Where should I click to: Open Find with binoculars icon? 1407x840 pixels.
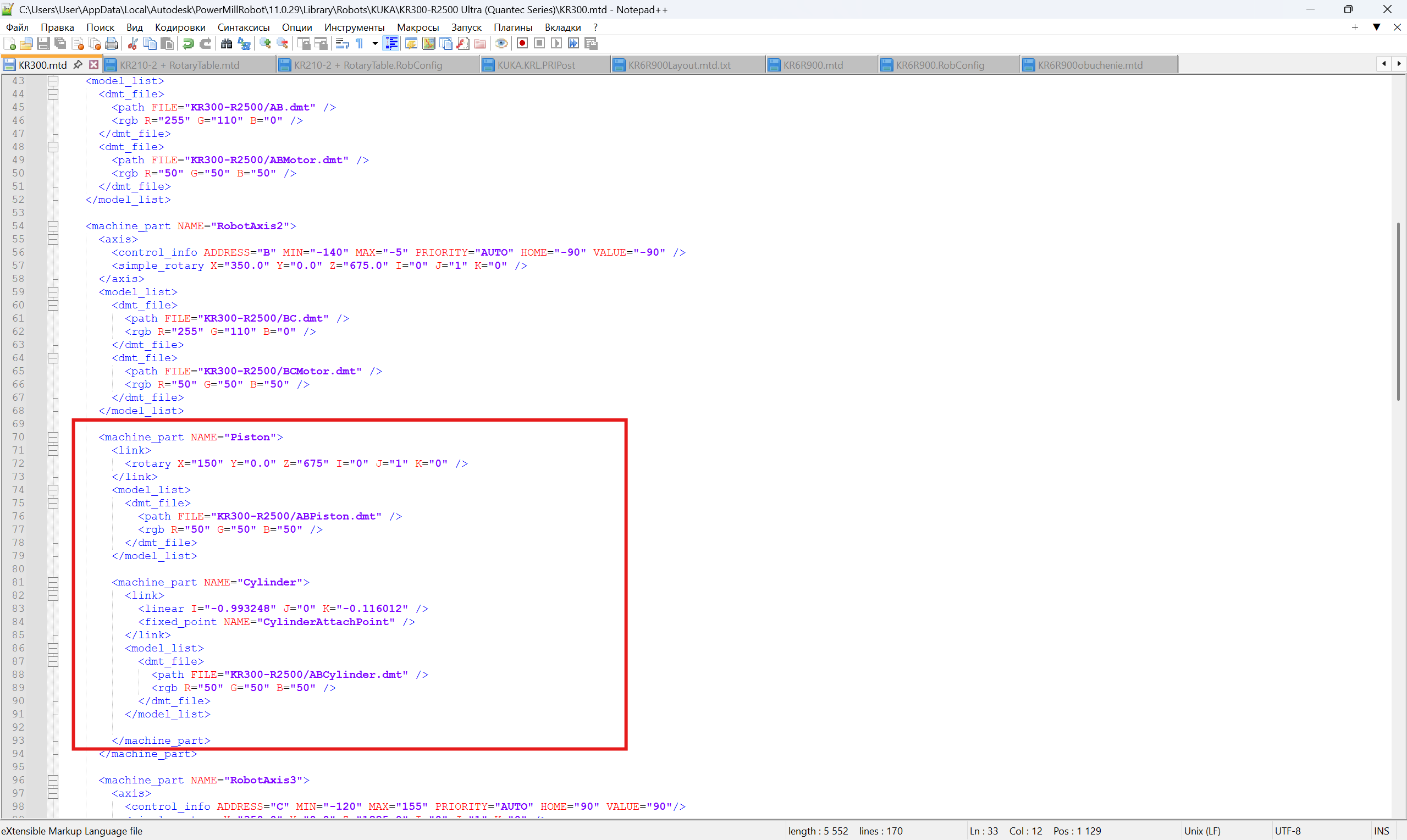pos(227,43)
